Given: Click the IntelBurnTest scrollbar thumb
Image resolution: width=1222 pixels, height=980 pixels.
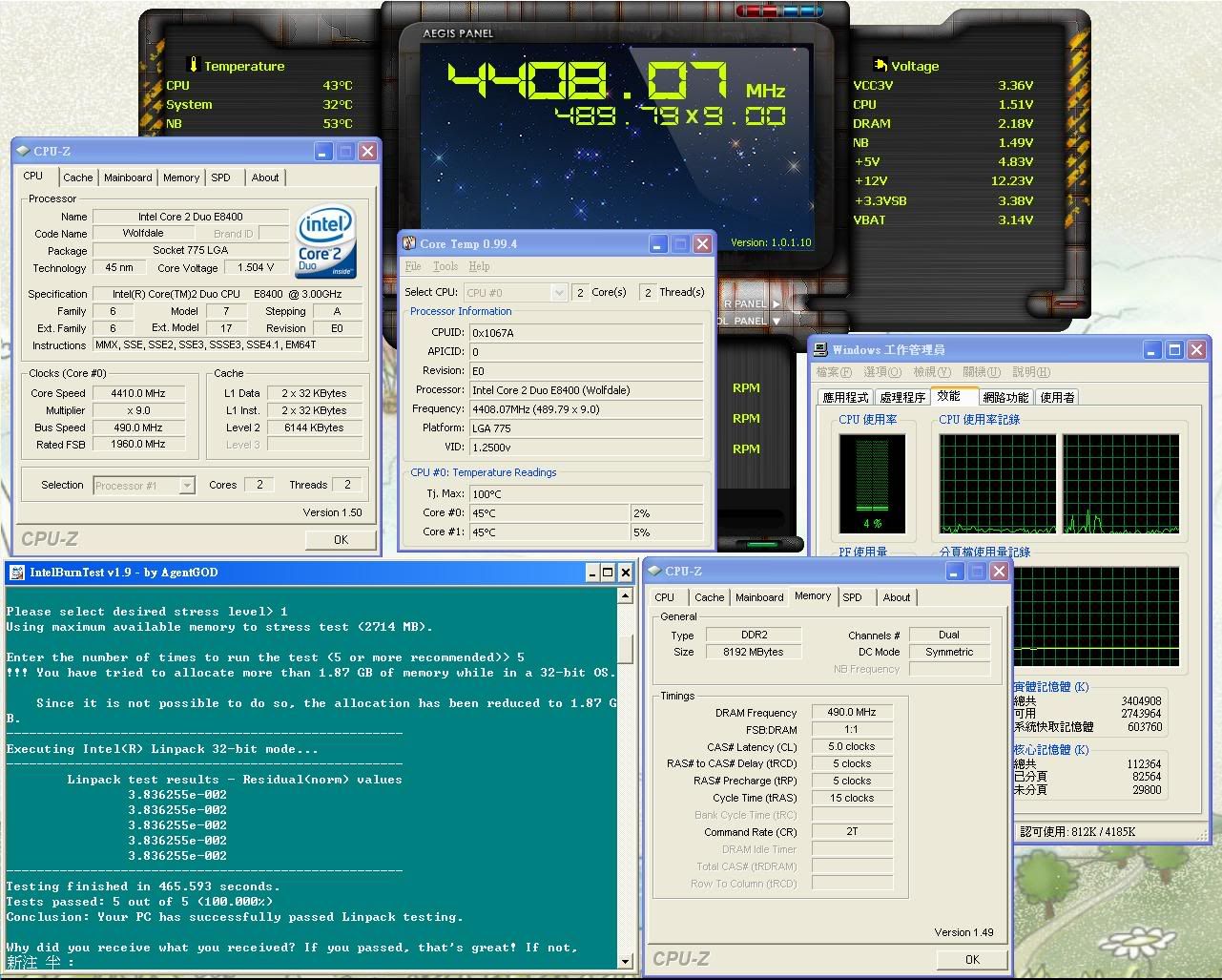Looking at the screenshot, I should coord(626,649).
